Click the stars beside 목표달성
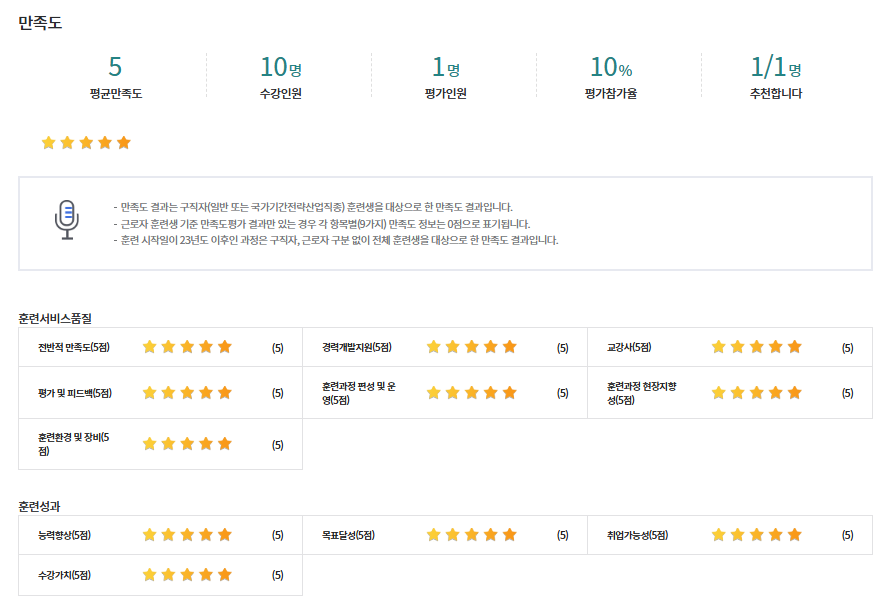Screen dimensions: 881x609 point(471,535)
